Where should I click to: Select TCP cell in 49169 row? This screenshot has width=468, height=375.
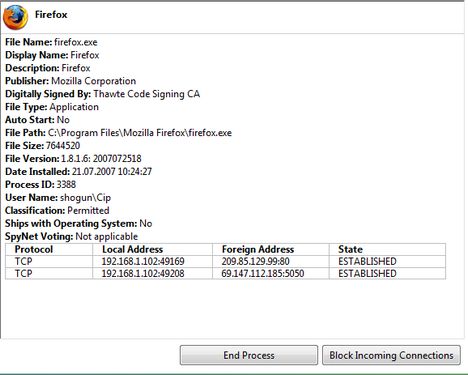[x=49, y=261]
